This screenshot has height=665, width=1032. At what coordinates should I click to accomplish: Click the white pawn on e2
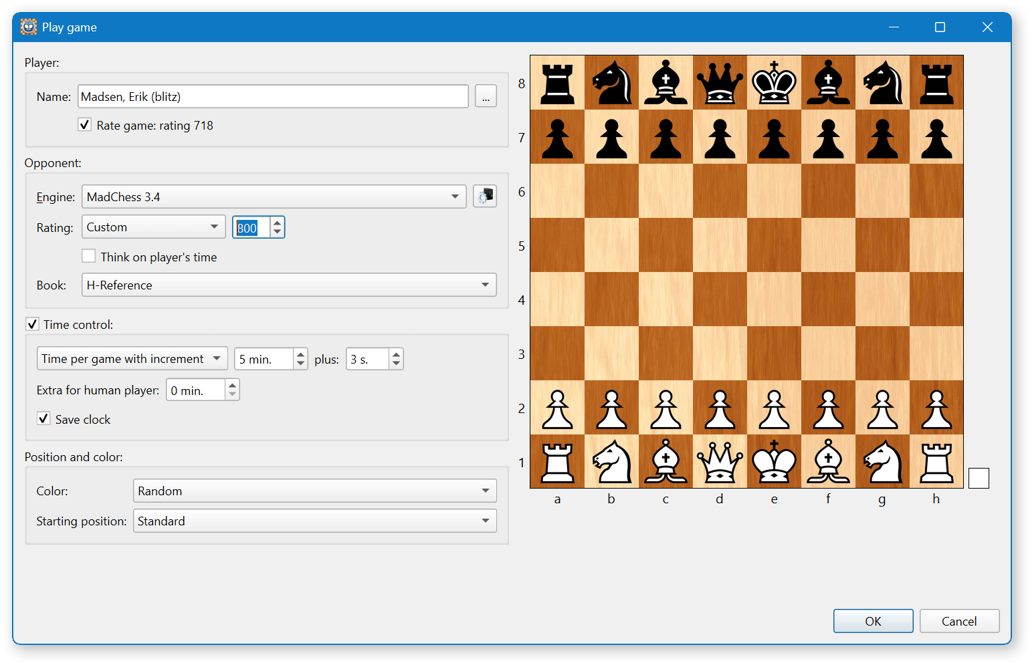(x=774, y=408)
